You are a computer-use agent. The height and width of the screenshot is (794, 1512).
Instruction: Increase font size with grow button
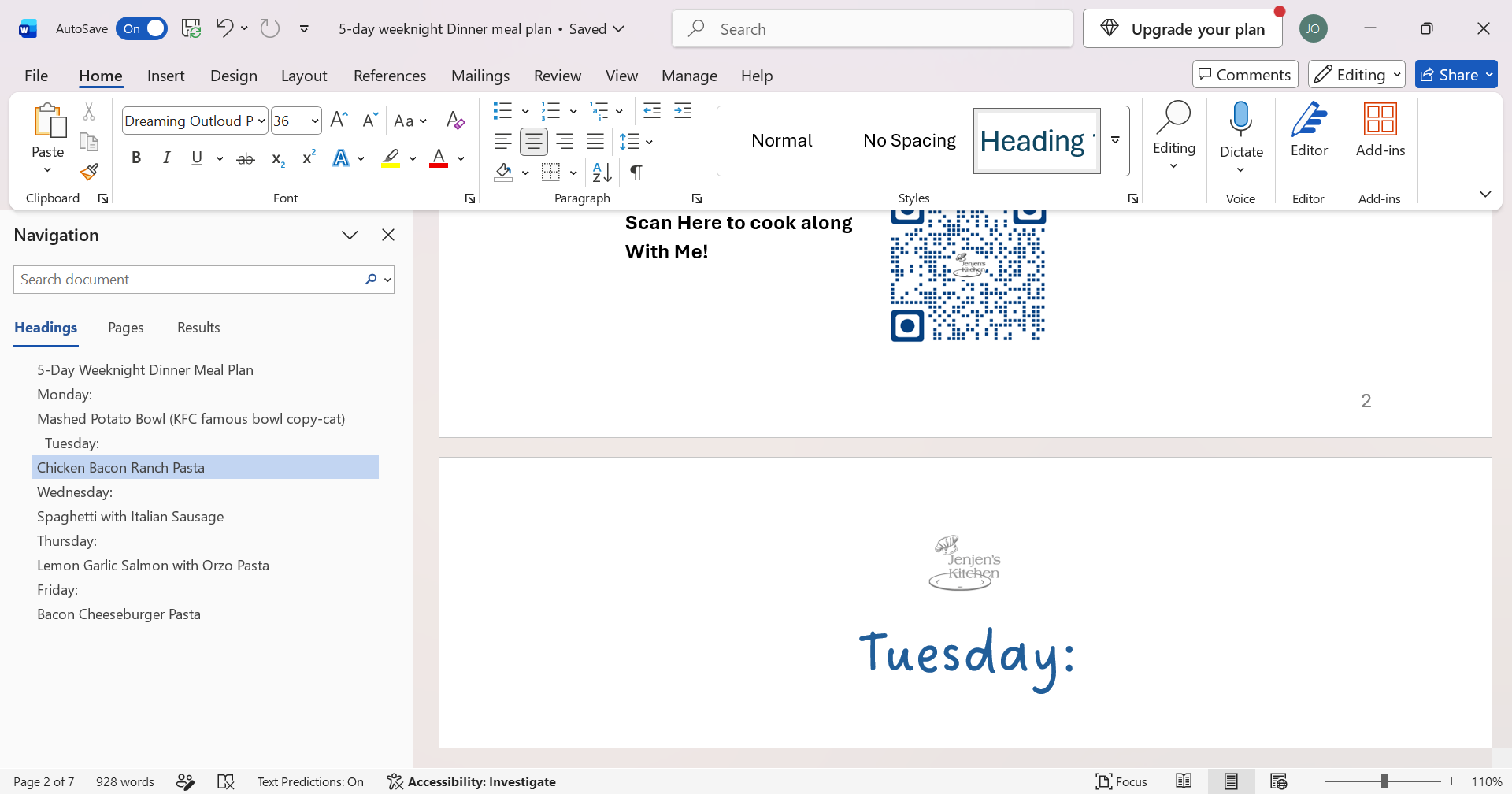coord(339,121)
